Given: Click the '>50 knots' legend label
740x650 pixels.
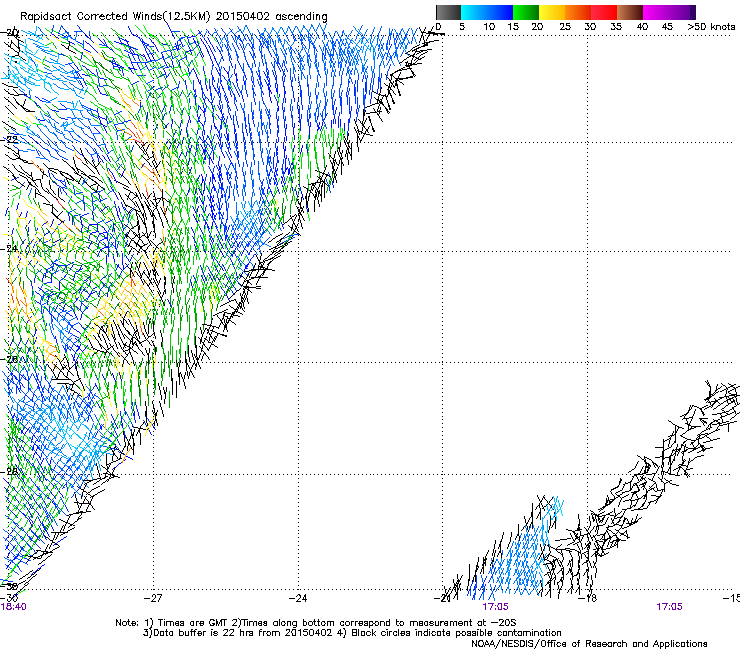Looking at the screenshot, I should click(x=711, y=27).
